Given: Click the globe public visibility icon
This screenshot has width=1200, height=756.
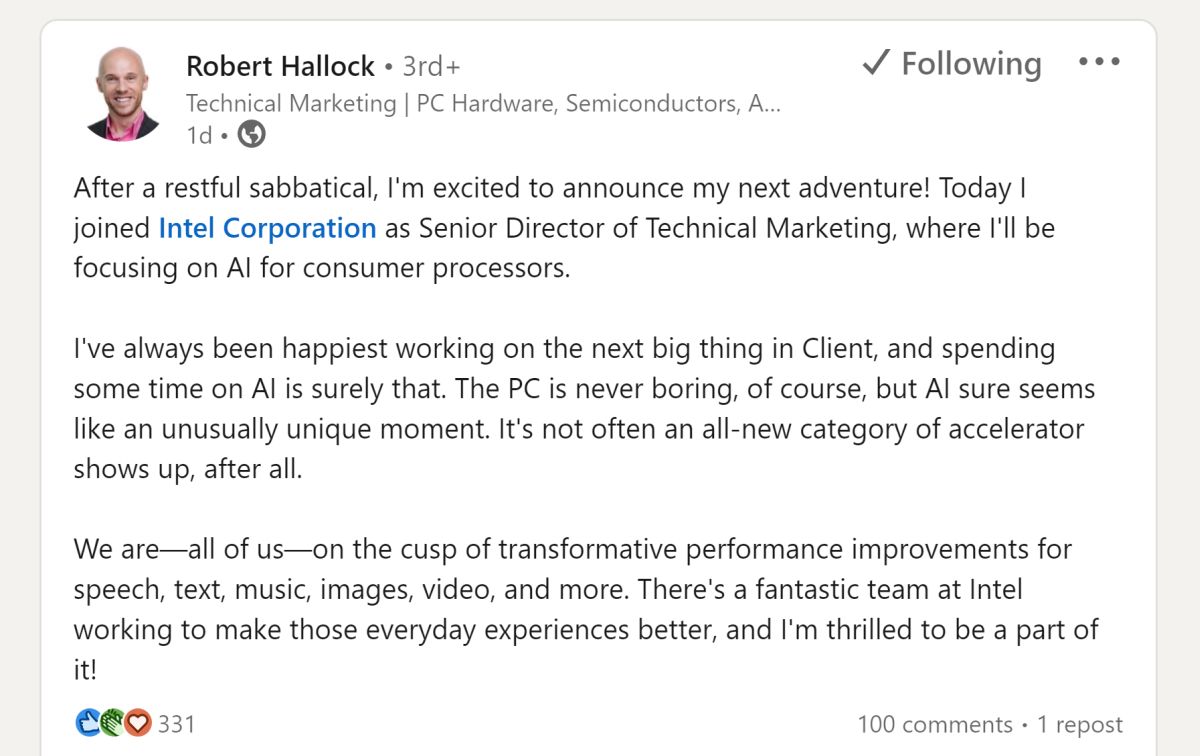Looking at the screenshot, I should 251,134.
